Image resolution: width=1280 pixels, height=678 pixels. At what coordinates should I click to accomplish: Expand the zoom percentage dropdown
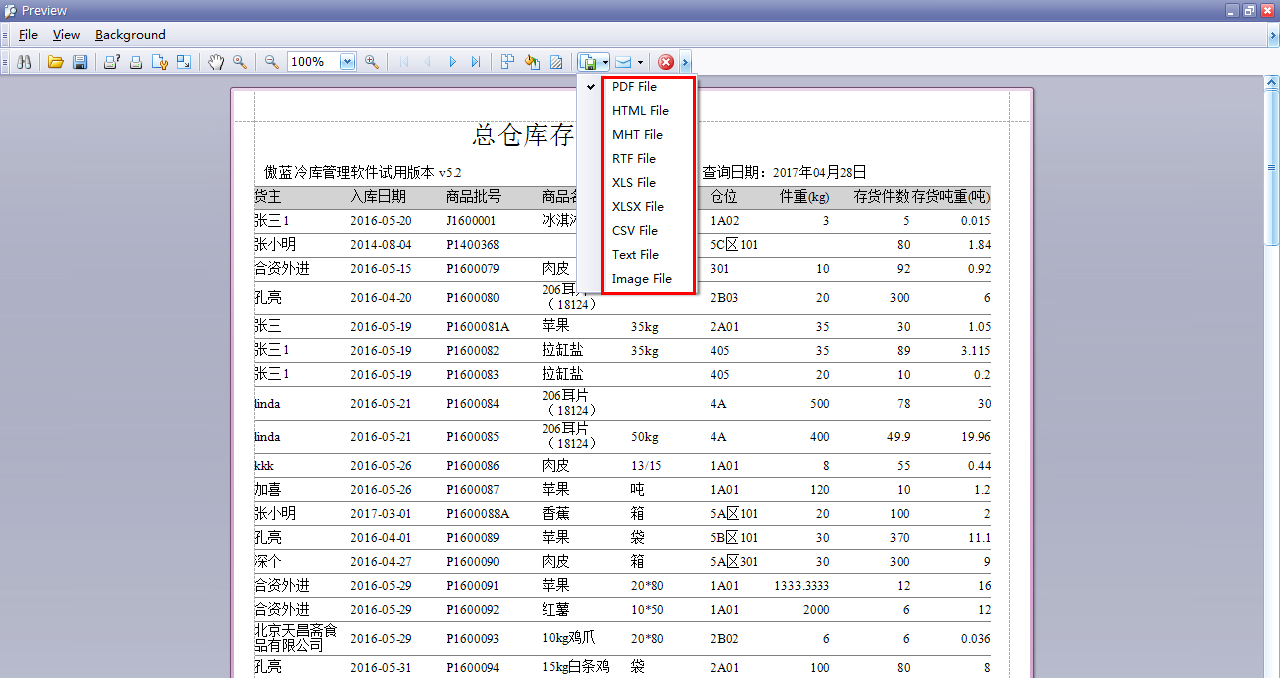(345, 61)
